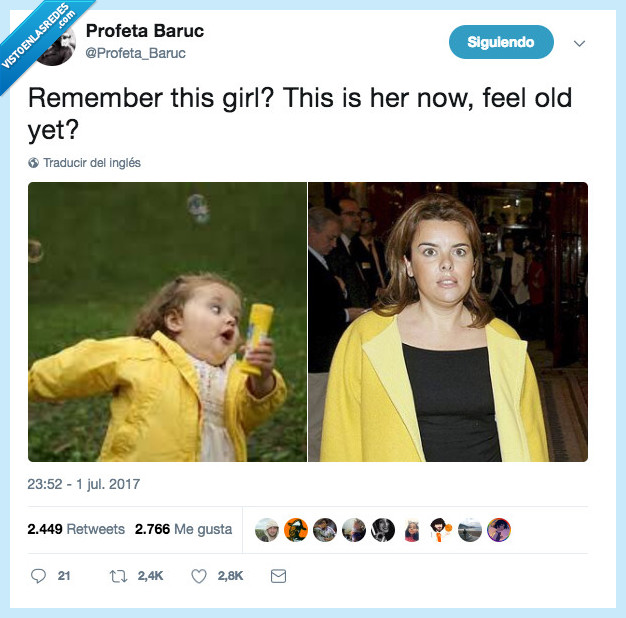Click the reply speech bubble icon
Viewport: 626px width, 618px height.
coord(38,576)
